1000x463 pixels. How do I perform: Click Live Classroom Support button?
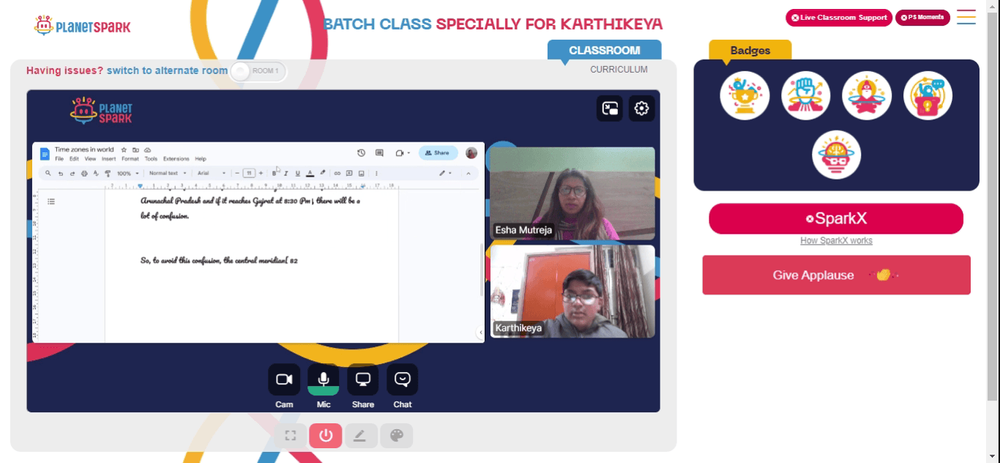(839, 18)
